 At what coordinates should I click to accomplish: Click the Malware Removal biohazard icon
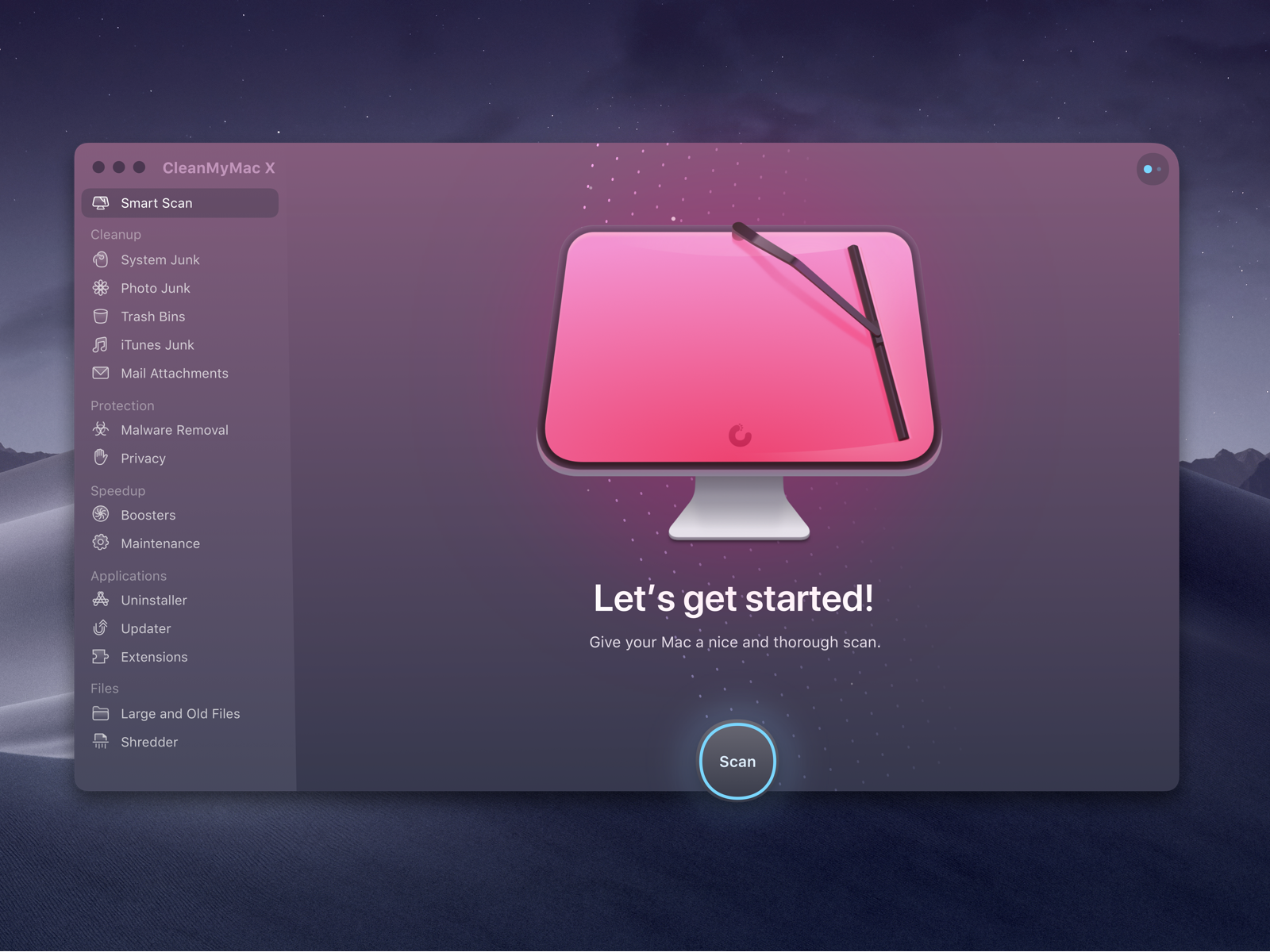tap(101, 430)
